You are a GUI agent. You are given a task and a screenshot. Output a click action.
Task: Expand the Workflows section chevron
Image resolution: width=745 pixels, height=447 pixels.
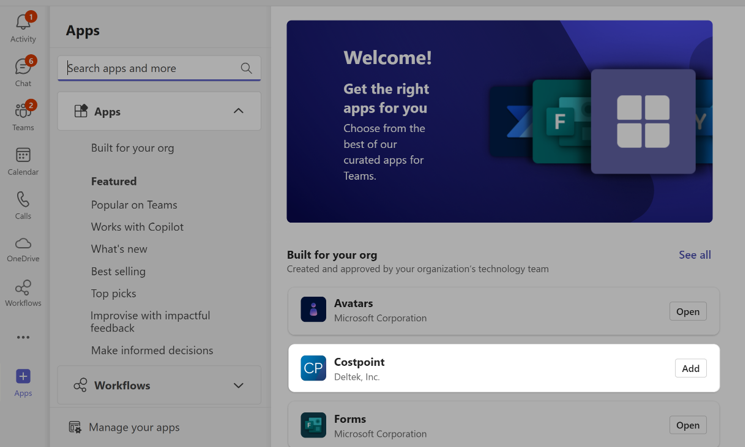[238, 385]
